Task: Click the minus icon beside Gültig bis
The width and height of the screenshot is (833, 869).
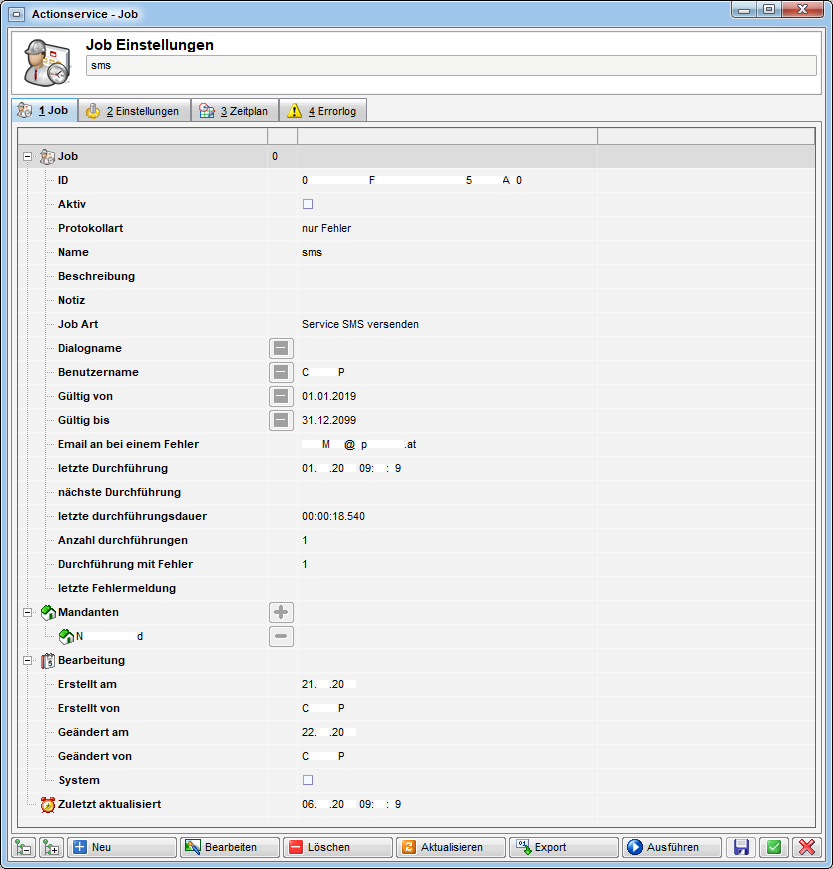Action: point(281,420)
